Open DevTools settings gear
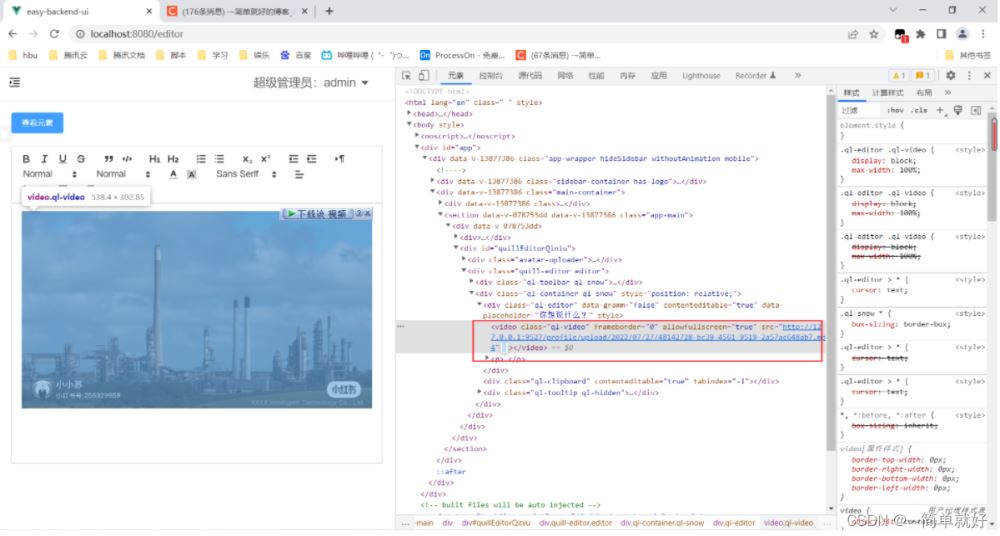This screenshot has width=1000, height=536. point(951,75)
